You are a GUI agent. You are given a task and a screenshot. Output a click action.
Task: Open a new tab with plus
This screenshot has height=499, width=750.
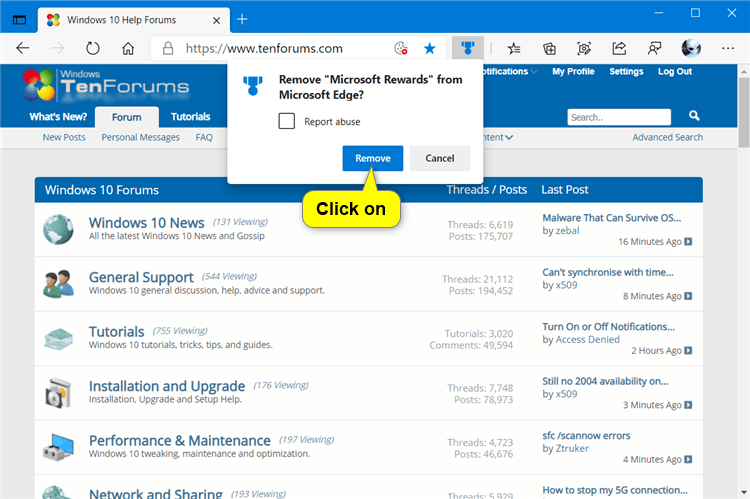click(x=242, y=19)
